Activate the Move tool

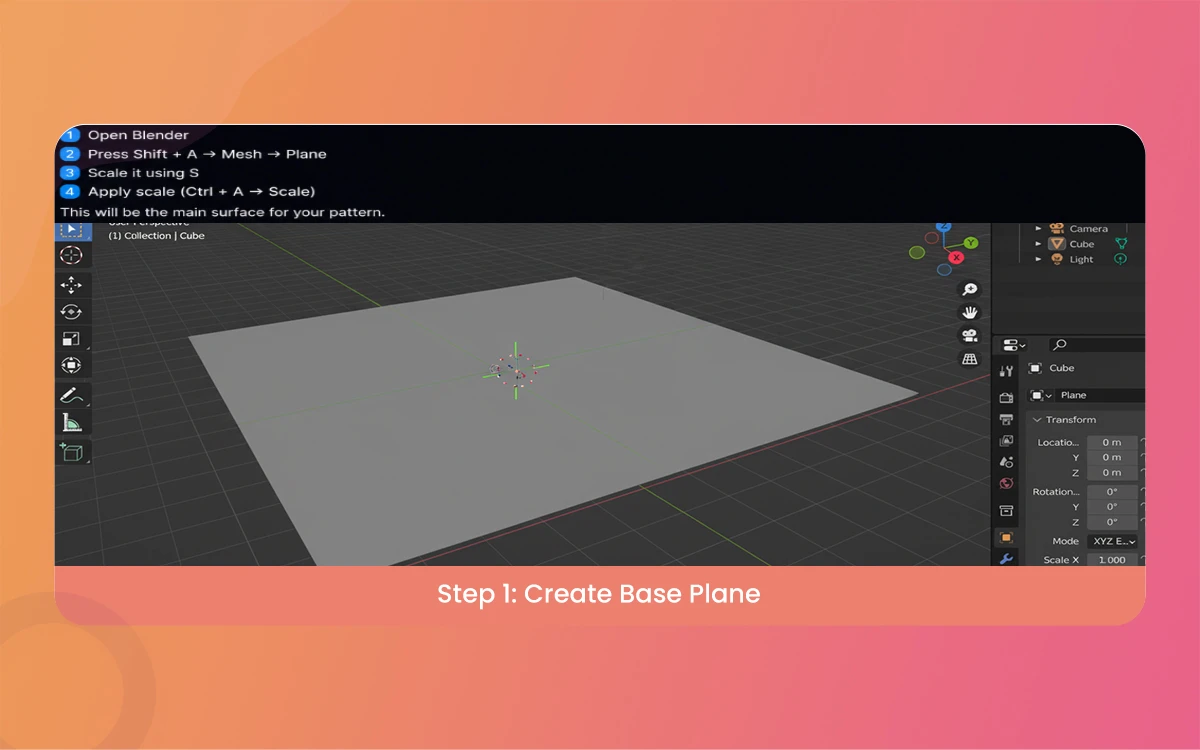click(71, 286)
